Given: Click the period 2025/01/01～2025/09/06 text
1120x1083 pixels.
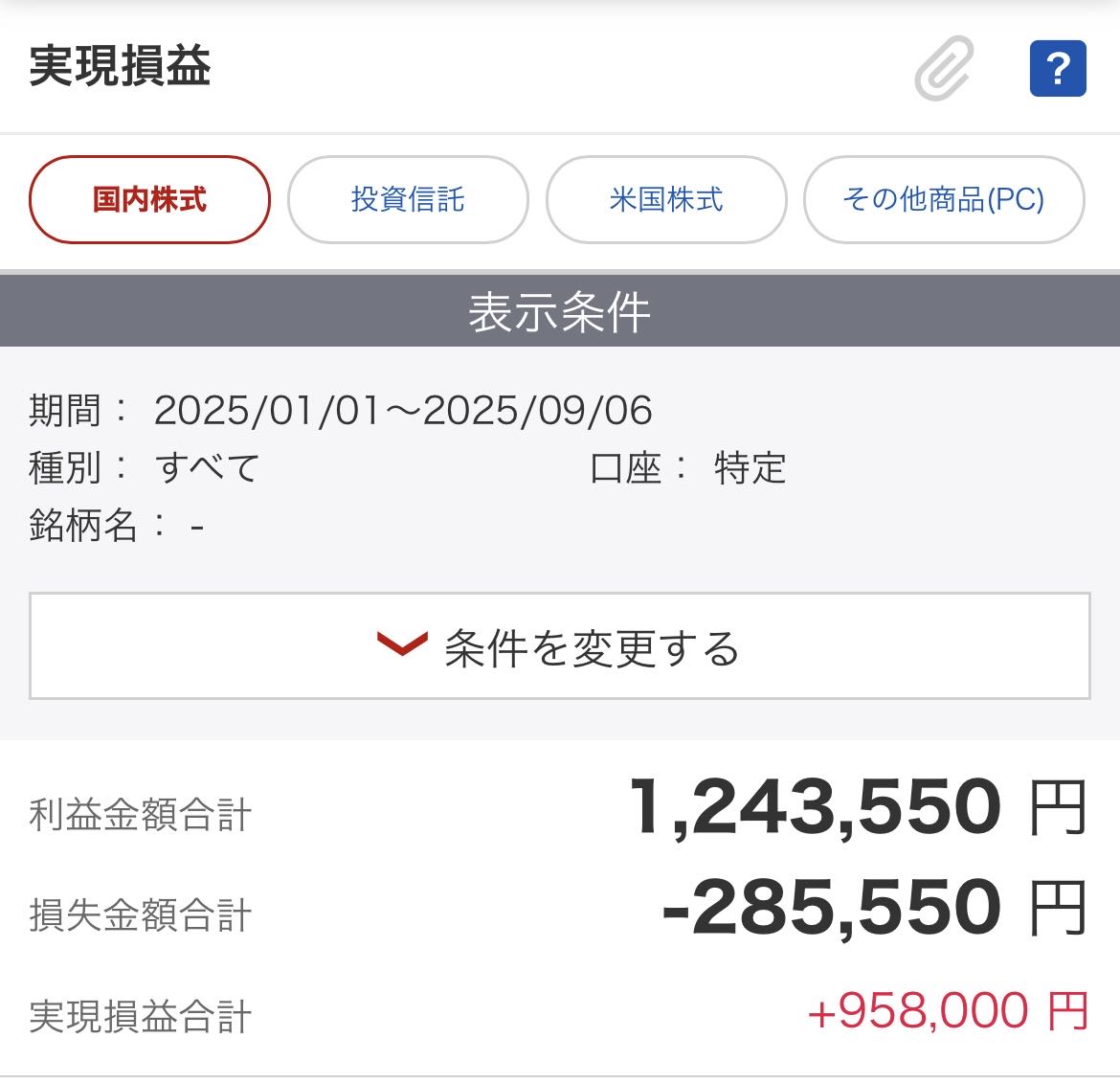Looking at the screenshot, I should click(x=403, y=411).
